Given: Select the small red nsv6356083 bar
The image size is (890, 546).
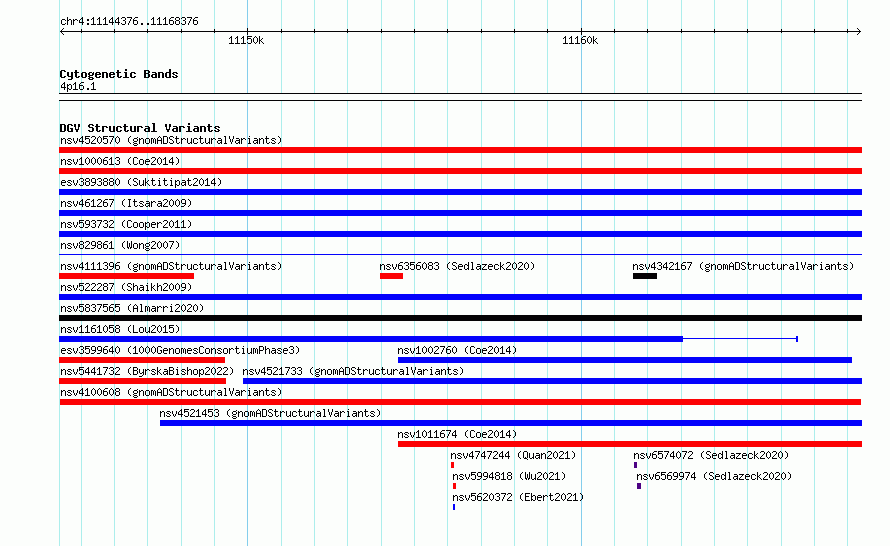Looking at the screenshot, I should coord(392,276).
